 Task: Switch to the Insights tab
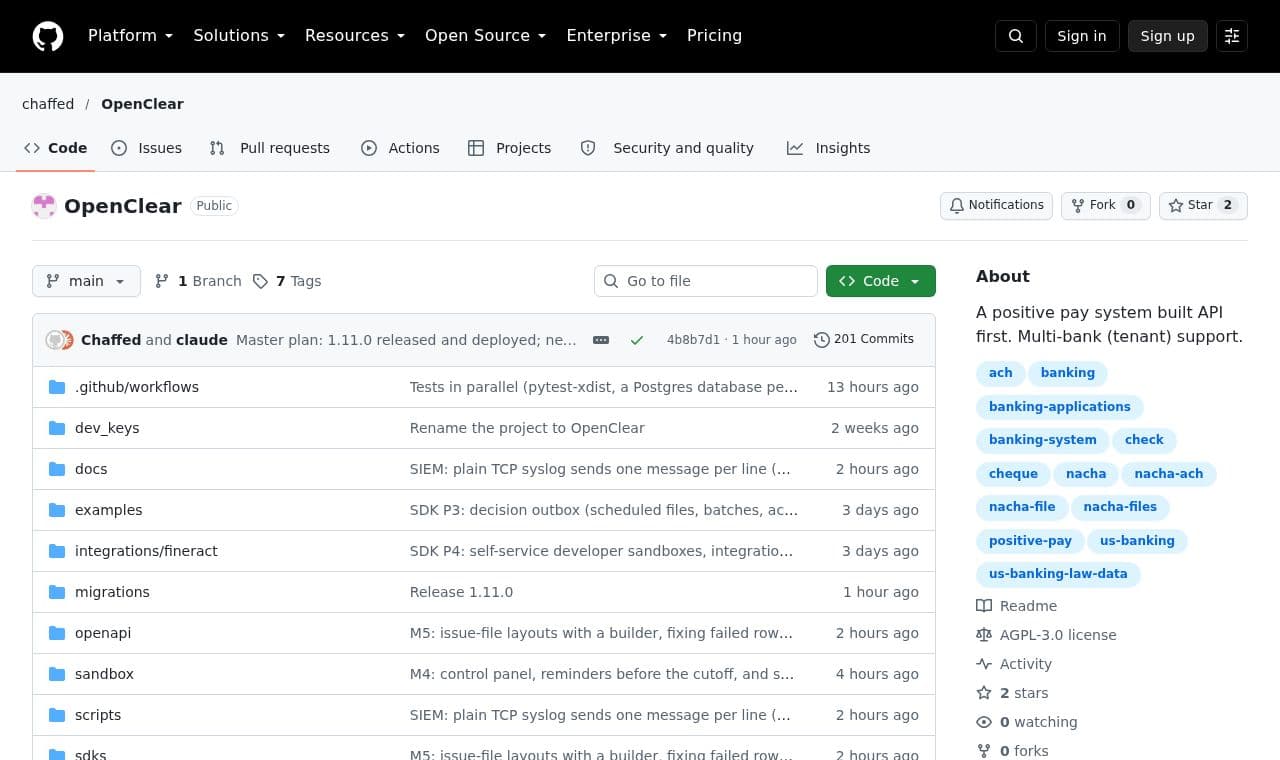pyautogui.click(x=828, y=148)
